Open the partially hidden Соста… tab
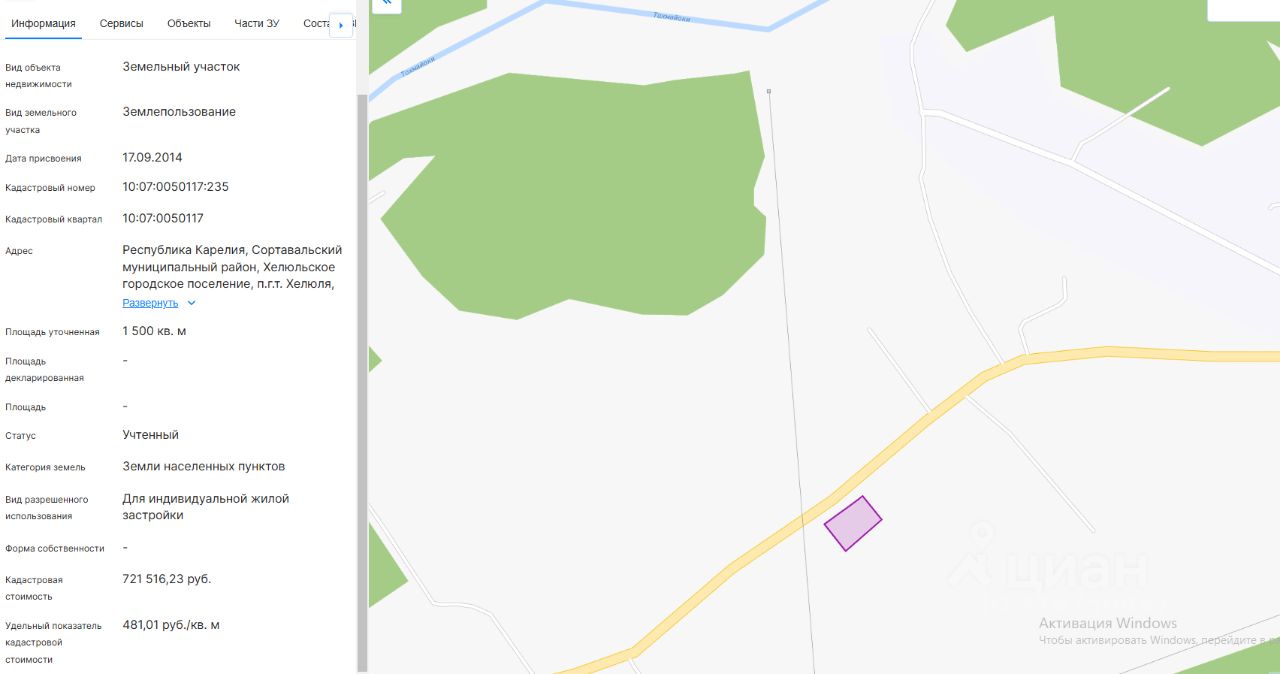The image size is (1280, 674). click(x=316, y=23)
